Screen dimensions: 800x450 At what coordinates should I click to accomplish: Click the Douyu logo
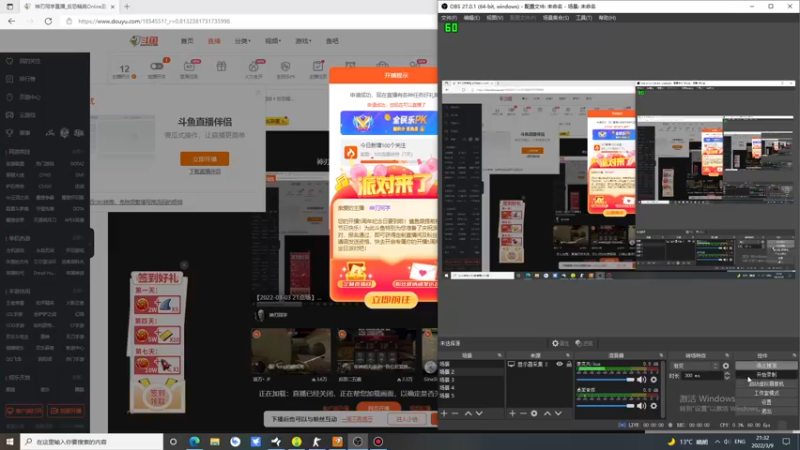144,41
